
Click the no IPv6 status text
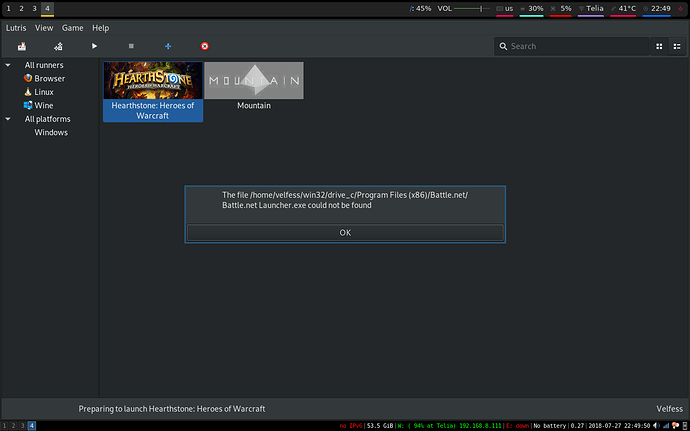351,426
